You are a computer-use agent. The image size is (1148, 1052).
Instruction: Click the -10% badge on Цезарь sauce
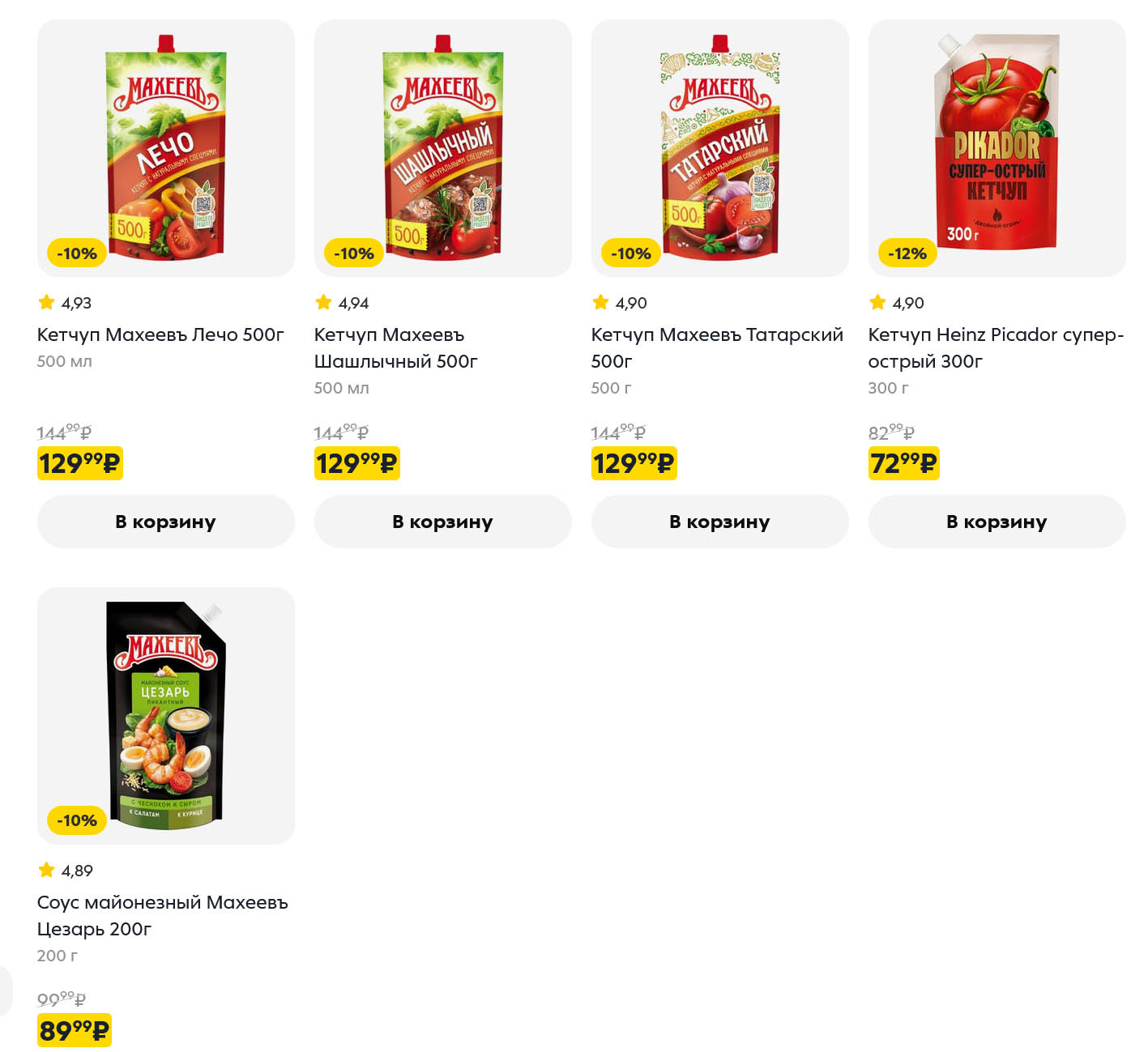[x=77, y=820]
